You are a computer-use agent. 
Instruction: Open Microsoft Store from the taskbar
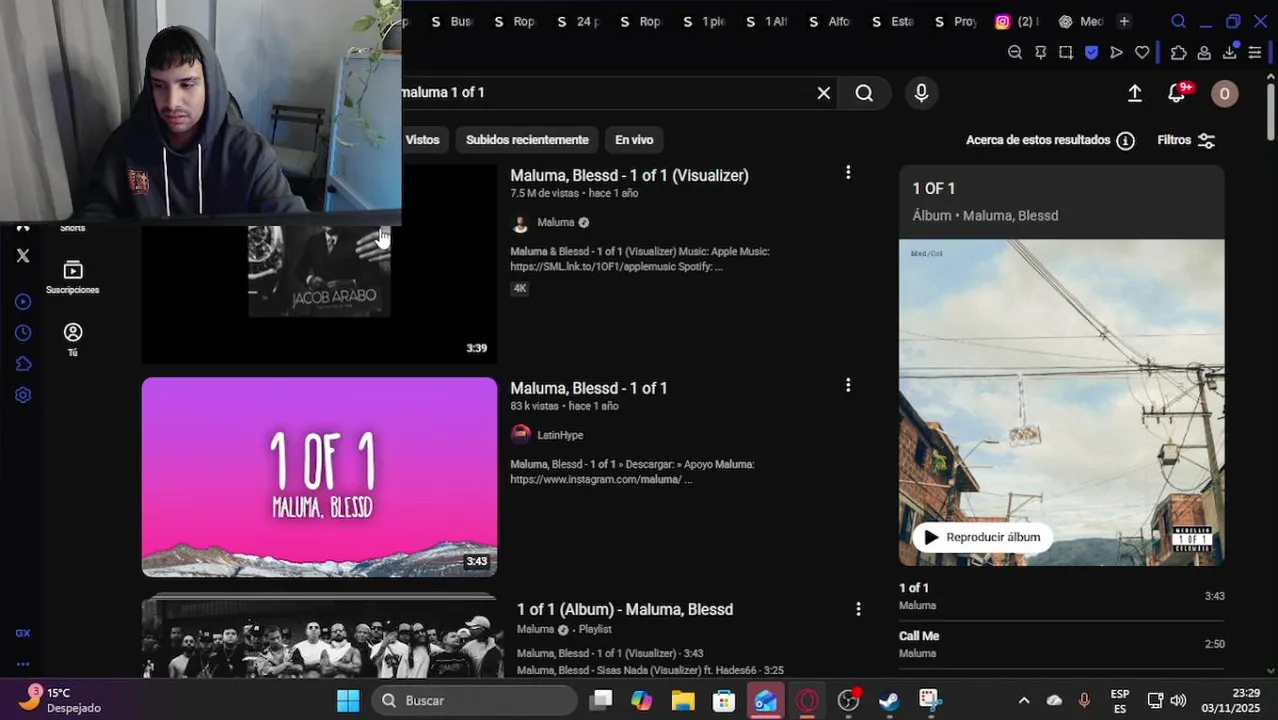[x=724, y=700]
